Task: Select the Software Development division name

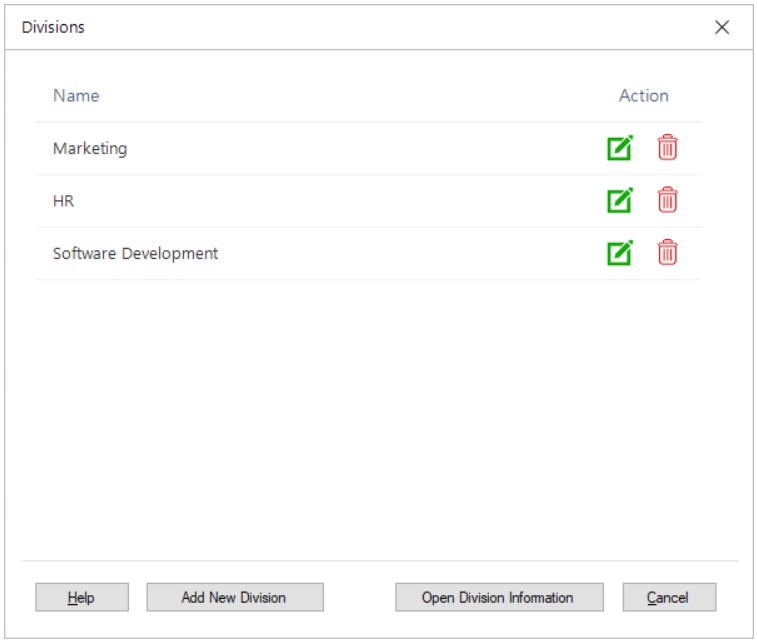Action: [135, 253]
